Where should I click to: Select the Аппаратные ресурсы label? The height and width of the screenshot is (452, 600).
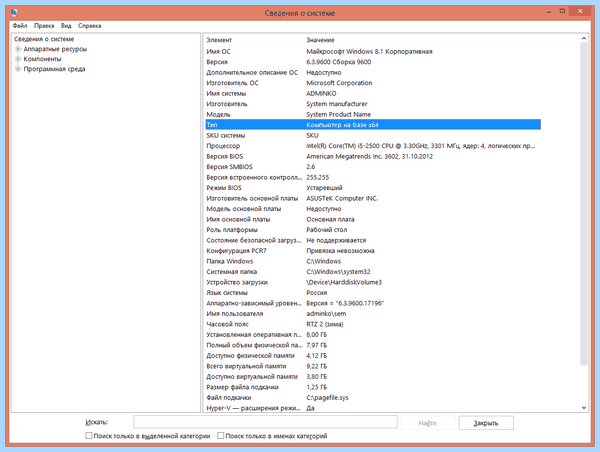click(x=55, y=49)
